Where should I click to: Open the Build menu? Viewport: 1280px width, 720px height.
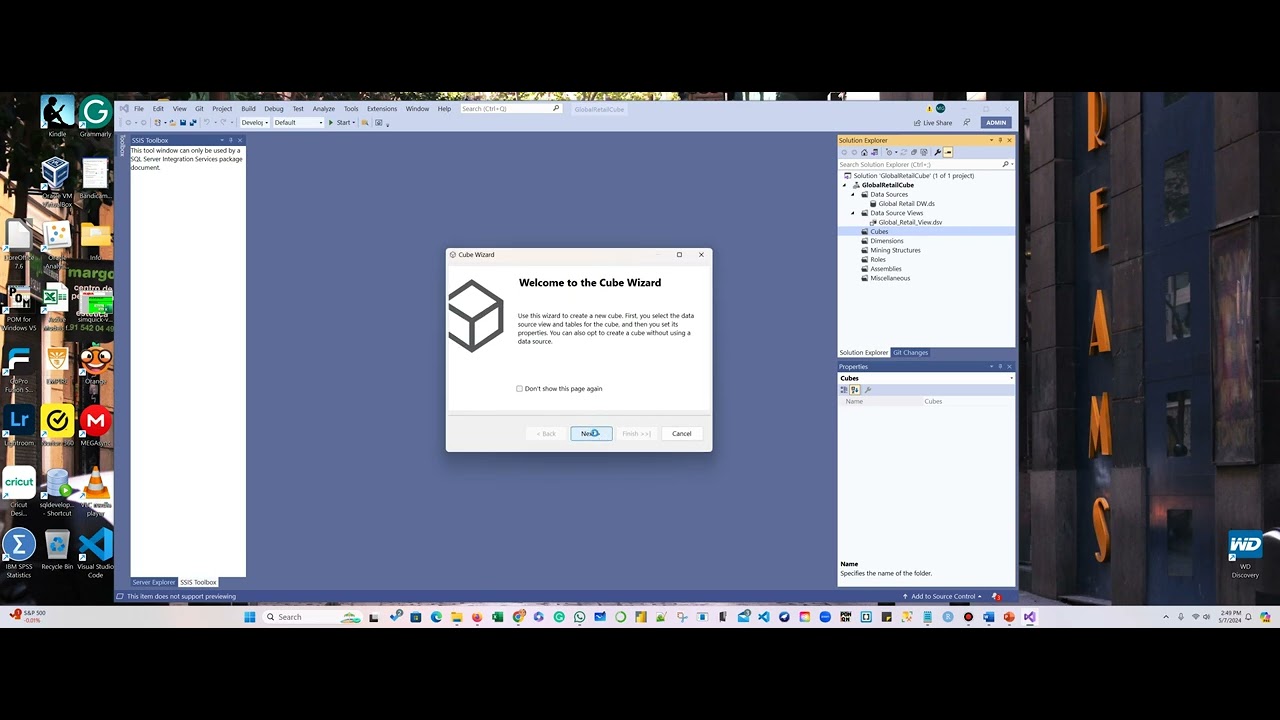click(x=248, y=108)
